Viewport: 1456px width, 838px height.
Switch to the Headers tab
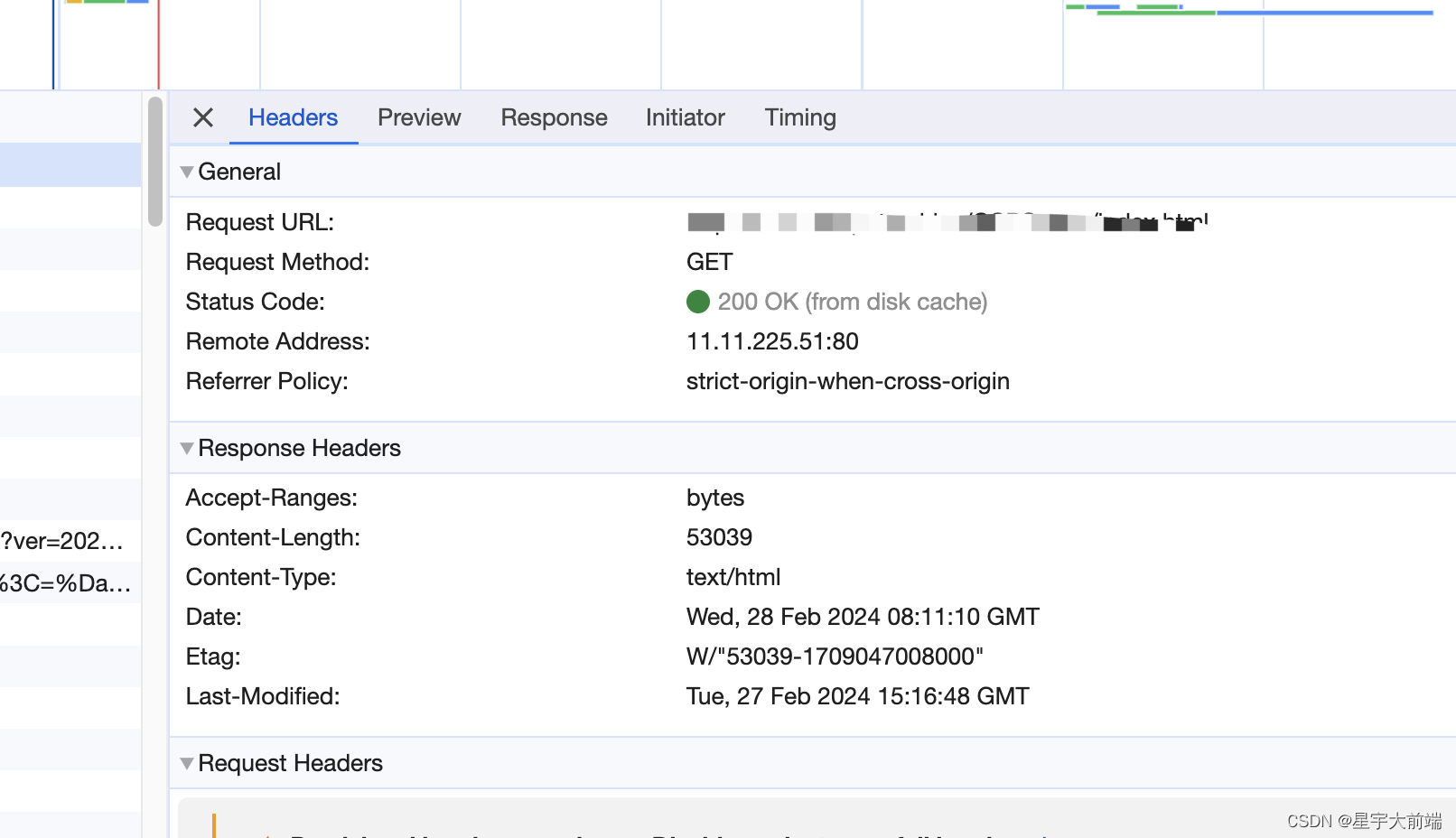(293, 117)
